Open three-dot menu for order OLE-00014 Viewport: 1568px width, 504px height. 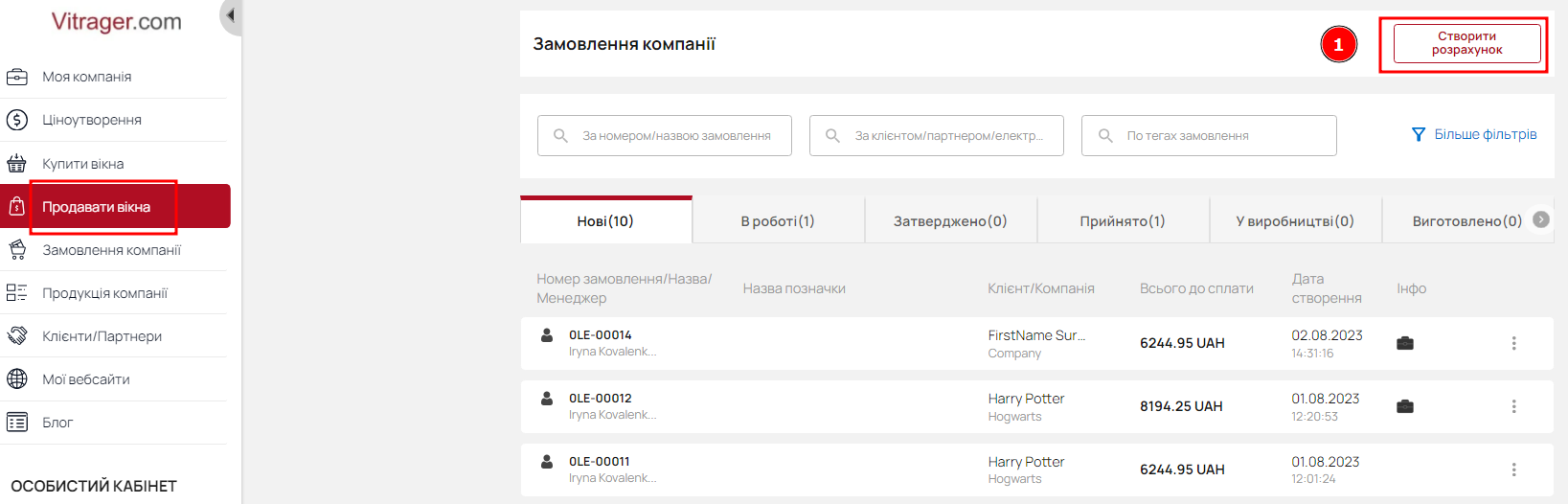(1514, 343)
